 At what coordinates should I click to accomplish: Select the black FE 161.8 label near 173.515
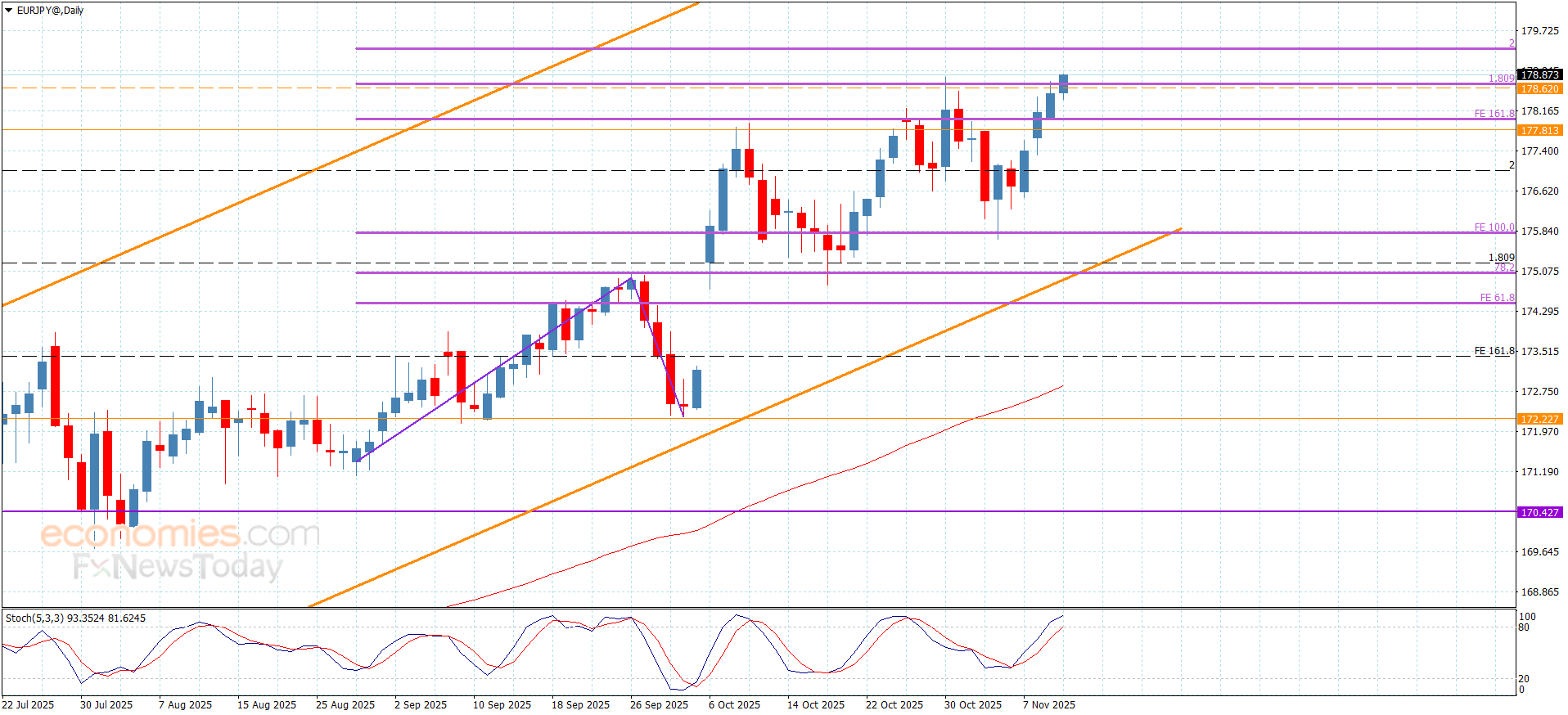pos(1494,351)
